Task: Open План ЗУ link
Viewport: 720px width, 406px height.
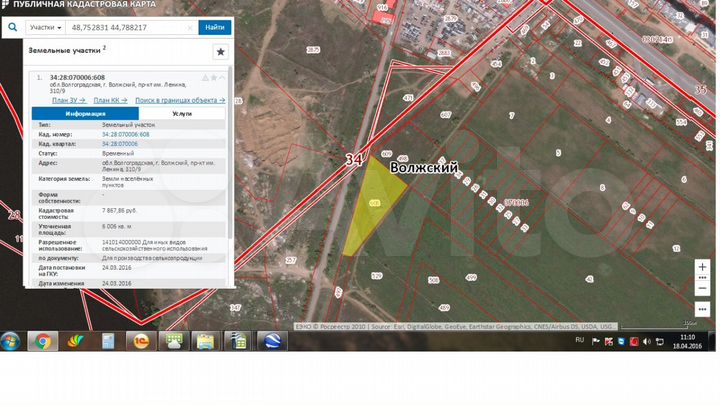Action: [x=69, y=100]
